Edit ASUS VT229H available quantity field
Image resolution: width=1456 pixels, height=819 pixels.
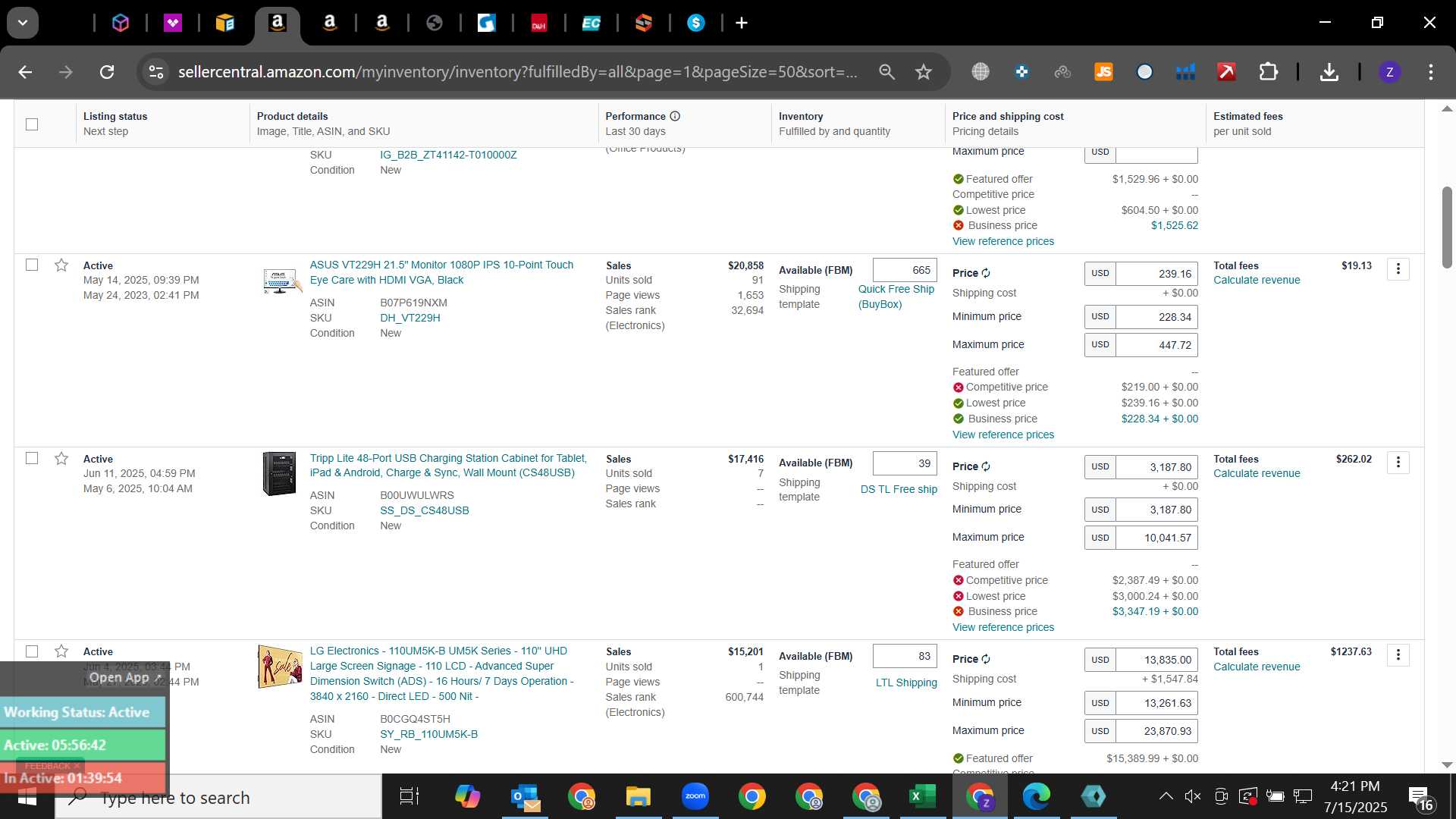(x=905, y=270)
